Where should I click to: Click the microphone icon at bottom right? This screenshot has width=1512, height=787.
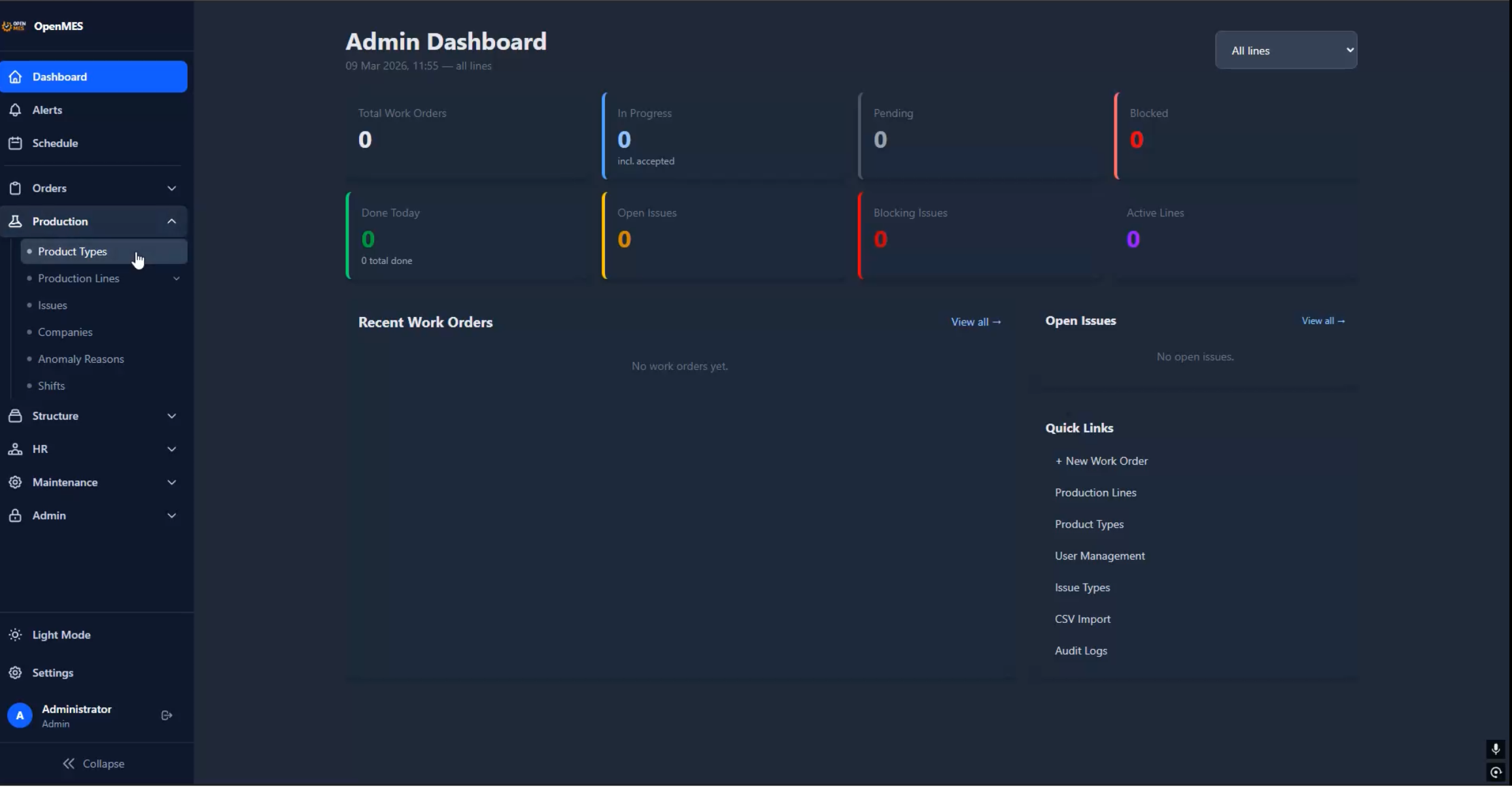1496,749
